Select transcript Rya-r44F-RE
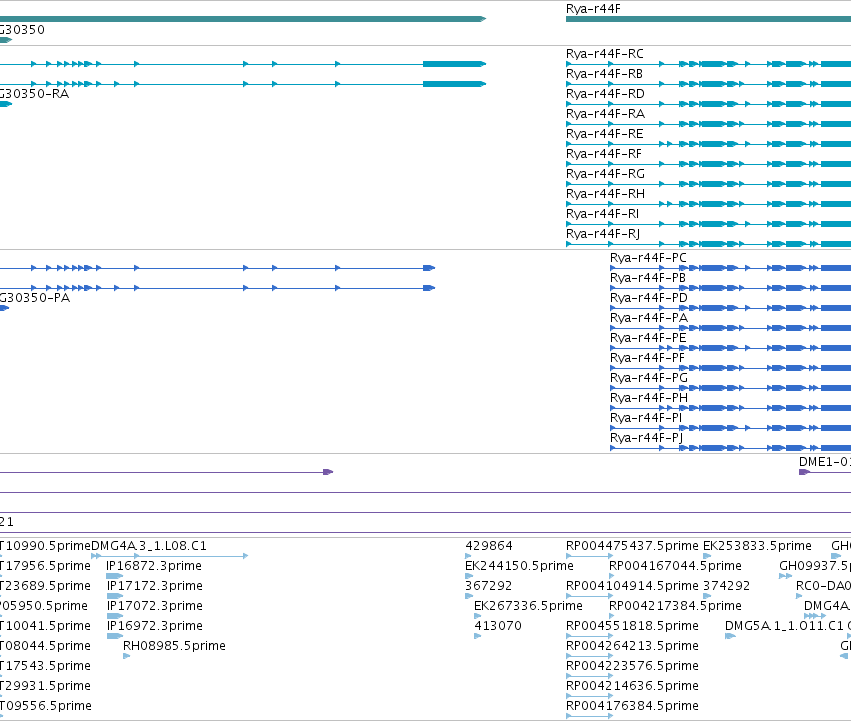The width and height of the screenshot is (851, 721). click(605, 134)
